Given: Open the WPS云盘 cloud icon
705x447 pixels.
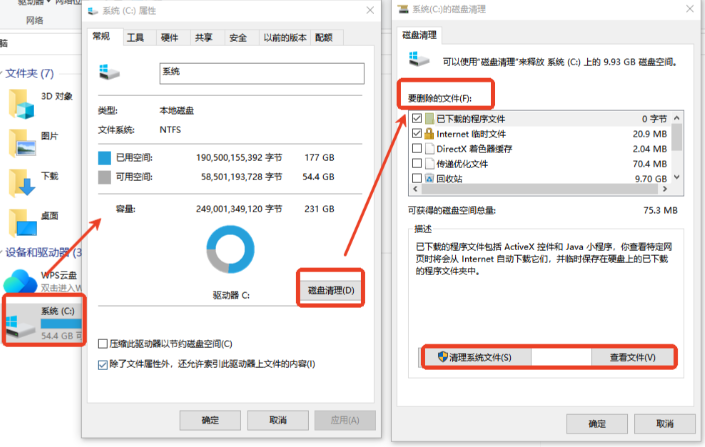Looking at the screenshot, I should [20, 281].
